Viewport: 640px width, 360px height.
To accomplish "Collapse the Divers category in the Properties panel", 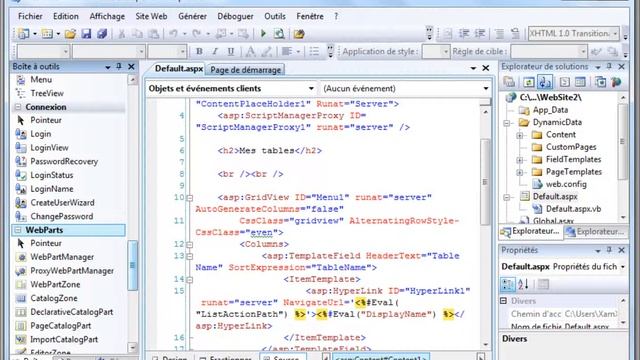I will [504, 301].
